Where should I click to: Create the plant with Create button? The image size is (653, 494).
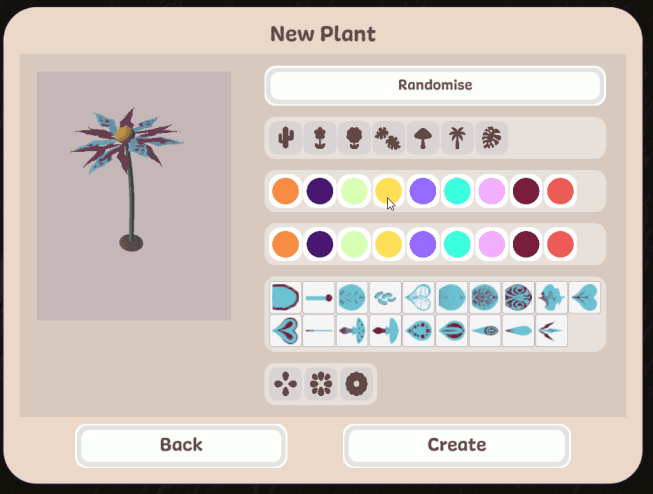tap(457, 445)
